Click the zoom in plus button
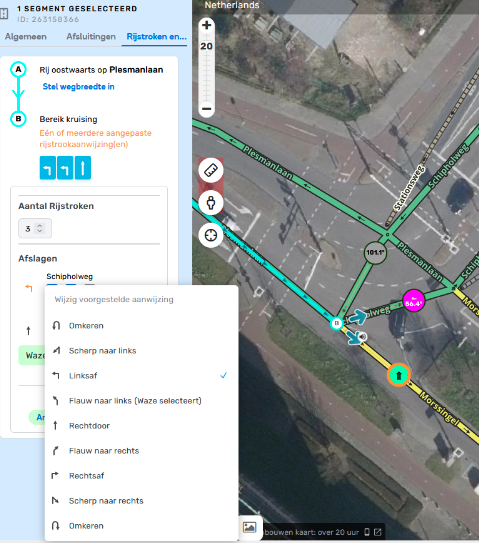479x543 pixels. tap(206, 25)
